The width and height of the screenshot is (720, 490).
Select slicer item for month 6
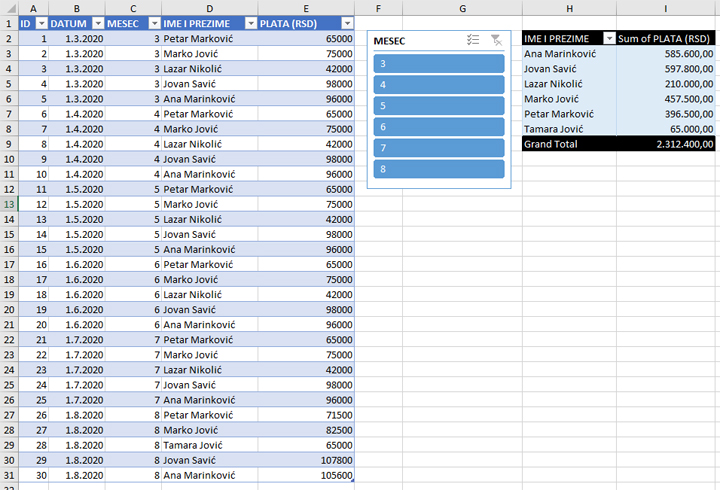438,126
